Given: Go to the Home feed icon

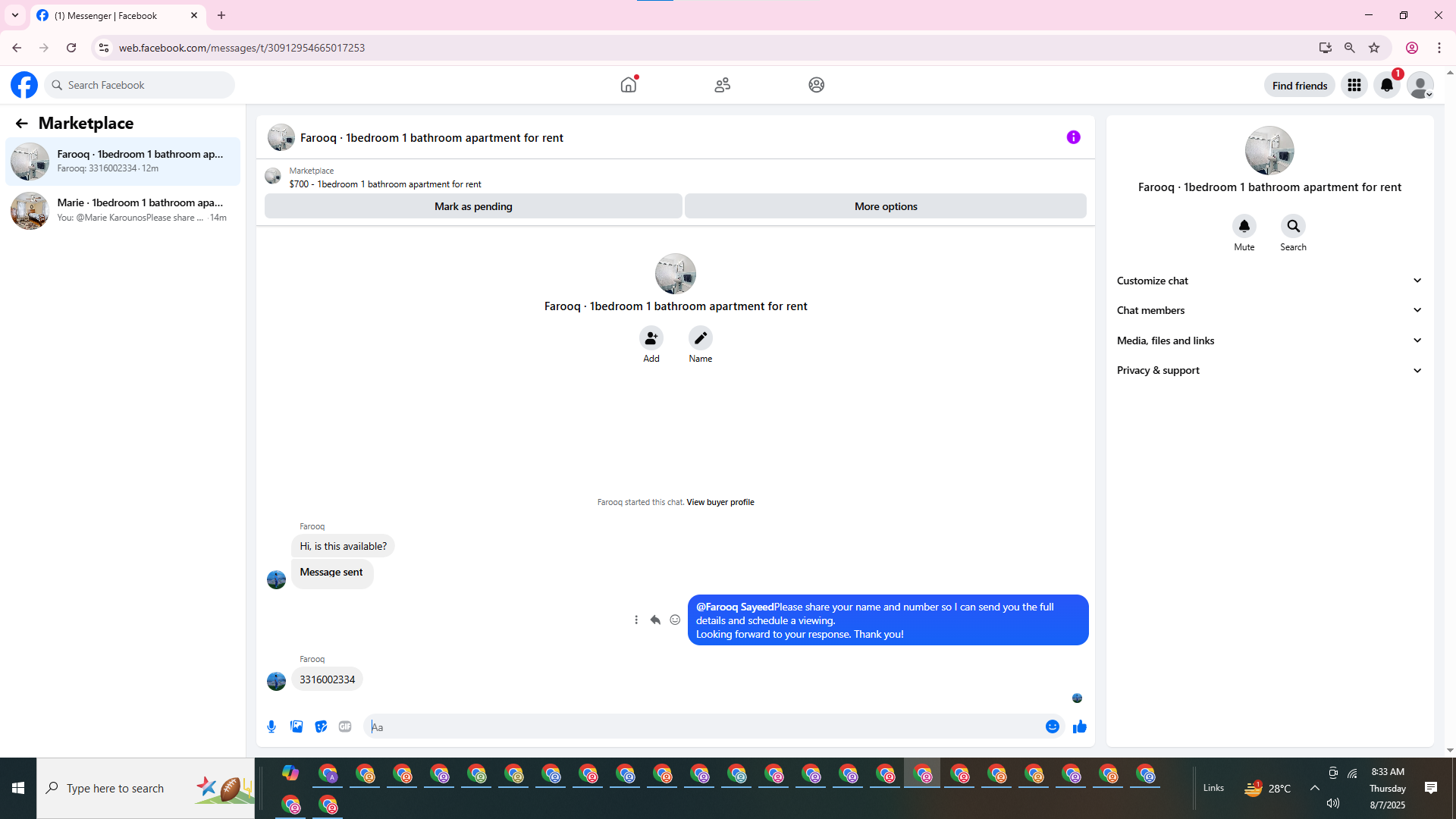Looking at the screenshot, I should pyautogui.click(x=629, y=85).
